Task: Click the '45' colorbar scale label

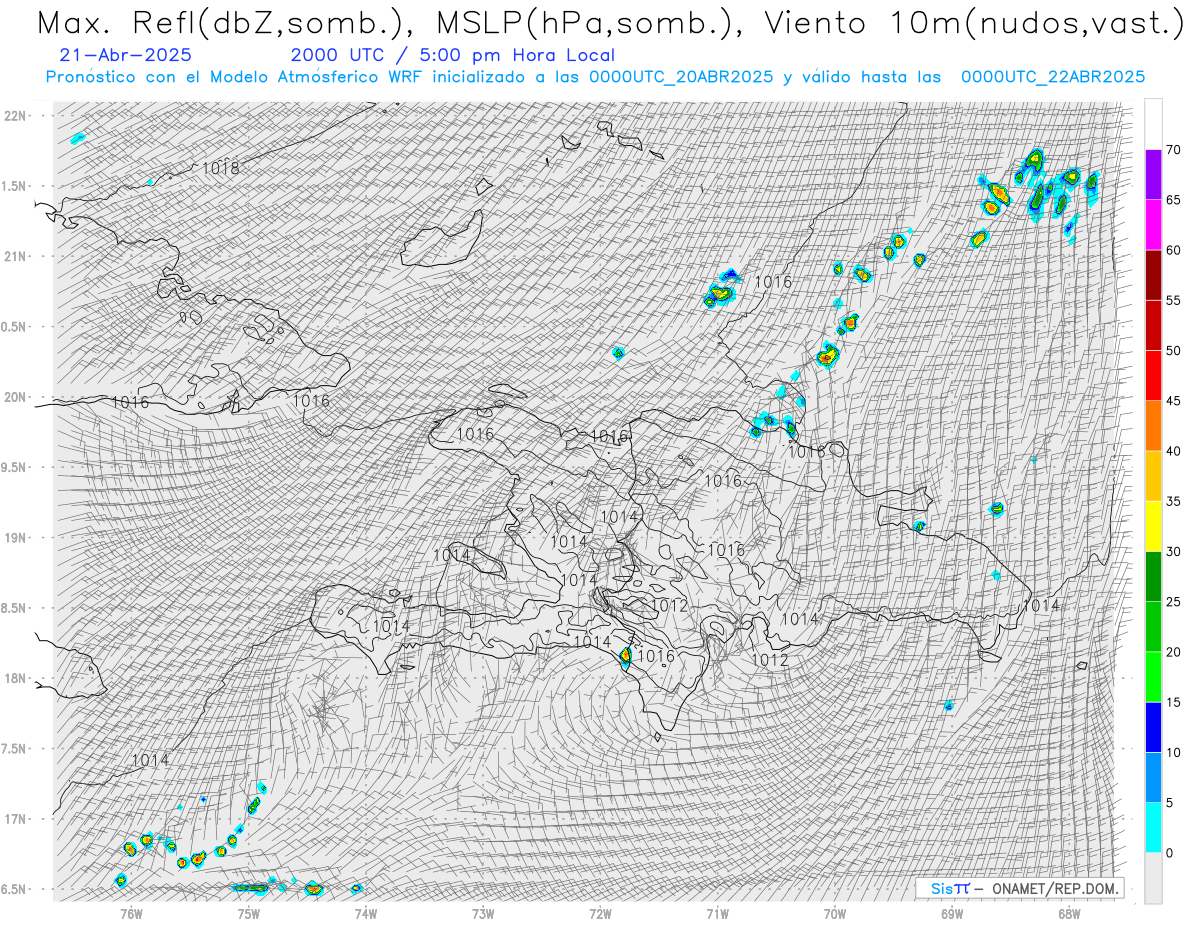Action: (1173, 401)
